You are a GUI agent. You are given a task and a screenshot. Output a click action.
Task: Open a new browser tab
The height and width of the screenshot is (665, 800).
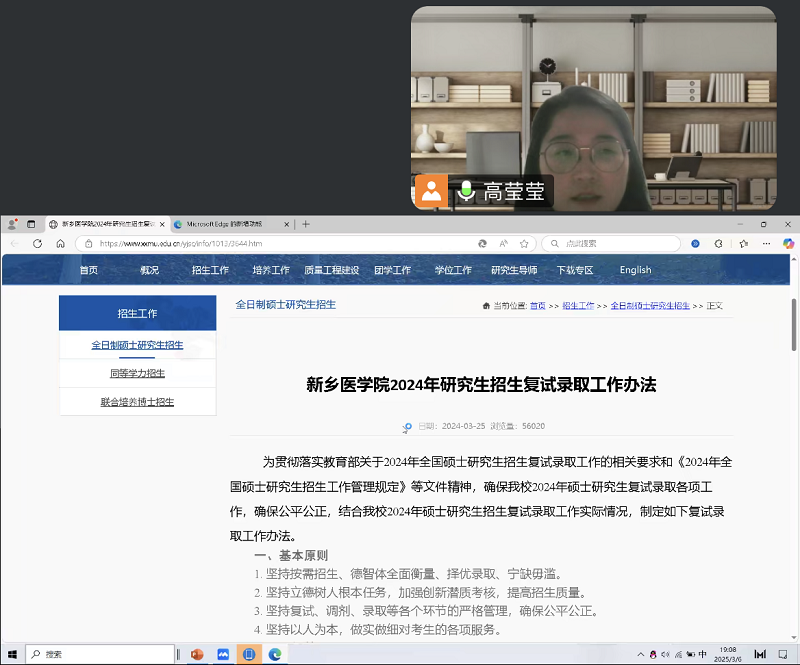[x=306, y=224]
